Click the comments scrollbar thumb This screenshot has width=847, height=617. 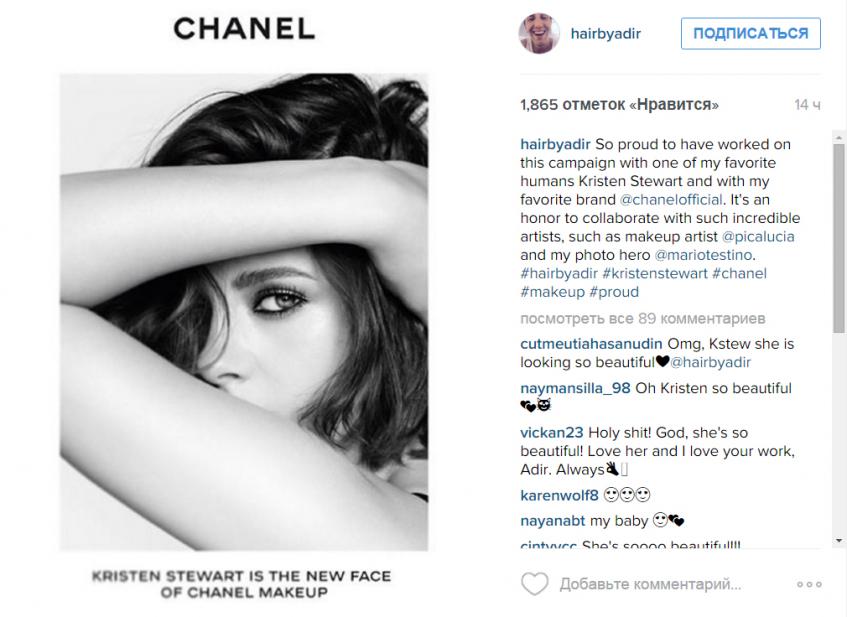tap(838, 238)
